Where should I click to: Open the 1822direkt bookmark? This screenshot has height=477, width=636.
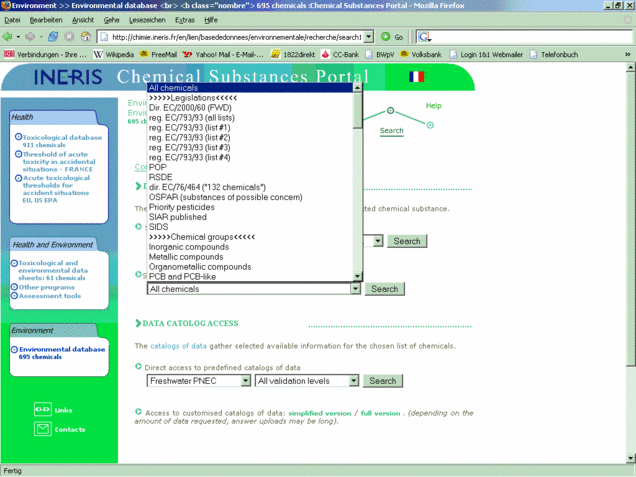tap(293, 54)
